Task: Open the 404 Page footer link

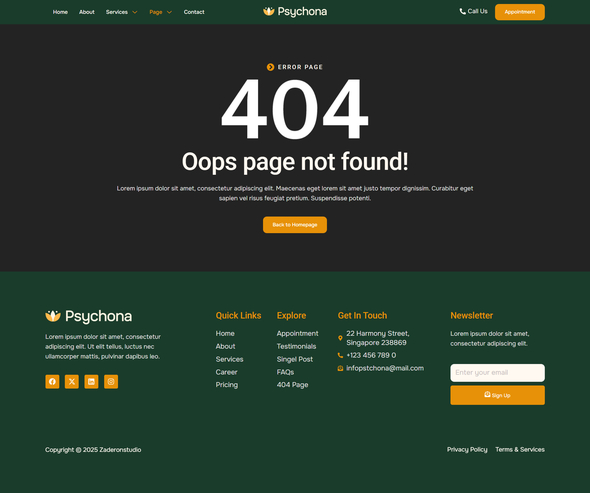Action: point(293,385)
